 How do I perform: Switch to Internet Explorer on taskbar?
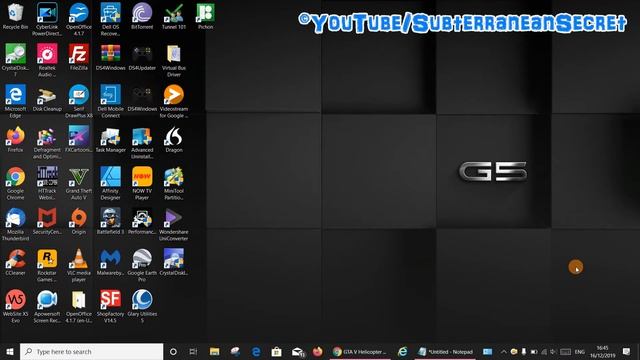coord(402,351)
